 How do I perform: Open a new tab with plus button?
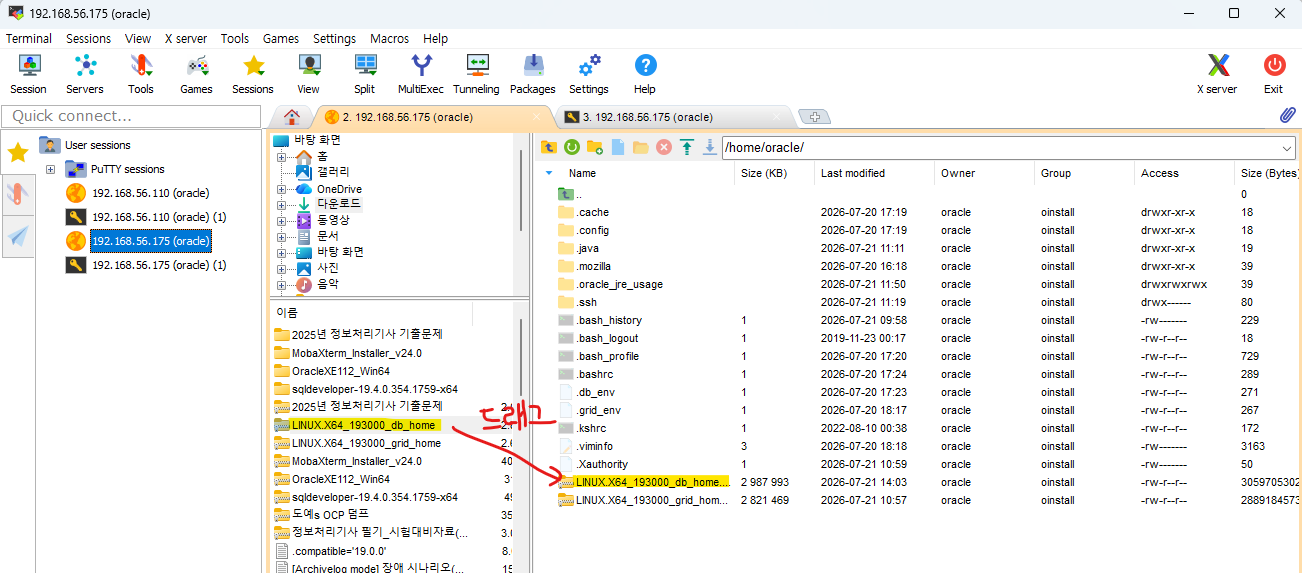(x=815, y=117)
